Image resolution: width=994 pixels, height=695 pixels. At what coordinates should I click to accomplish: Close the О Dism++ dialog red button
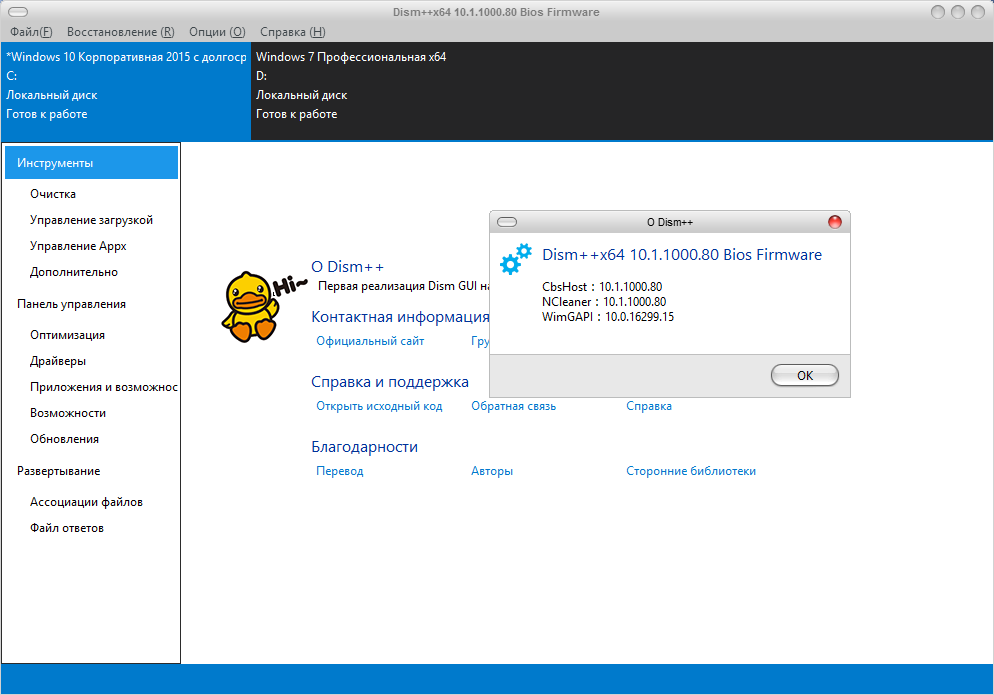click(x=835, y=222)
